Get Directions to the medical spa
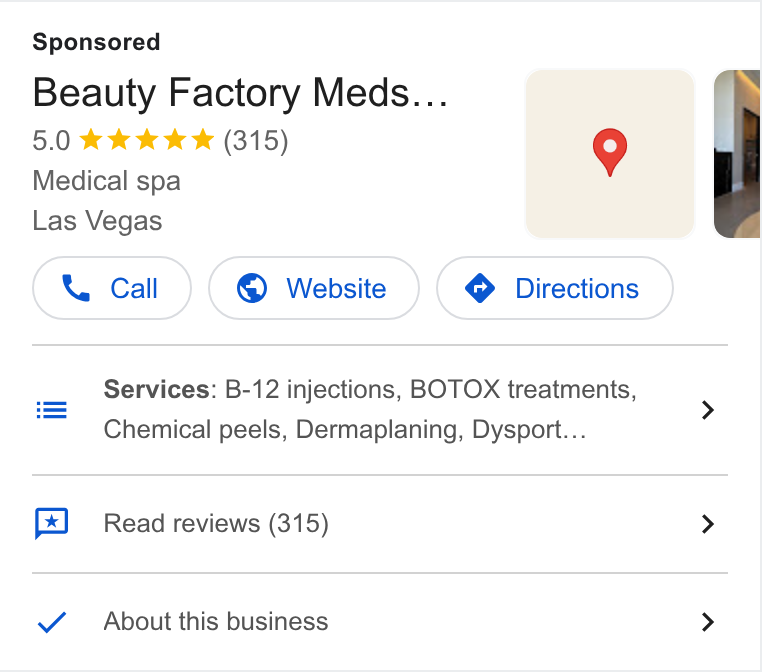 click(x=555, y=288)
